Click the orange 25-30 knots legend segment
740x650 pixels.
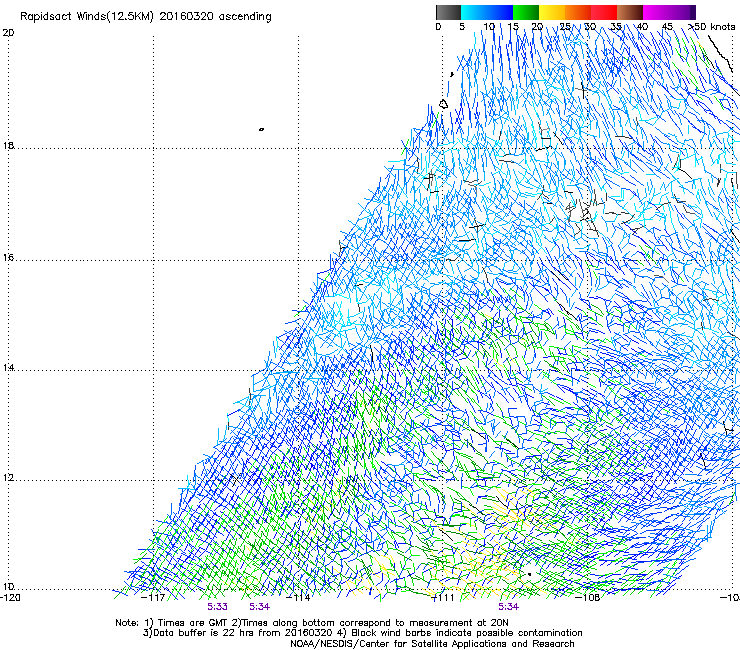(578, 12)
